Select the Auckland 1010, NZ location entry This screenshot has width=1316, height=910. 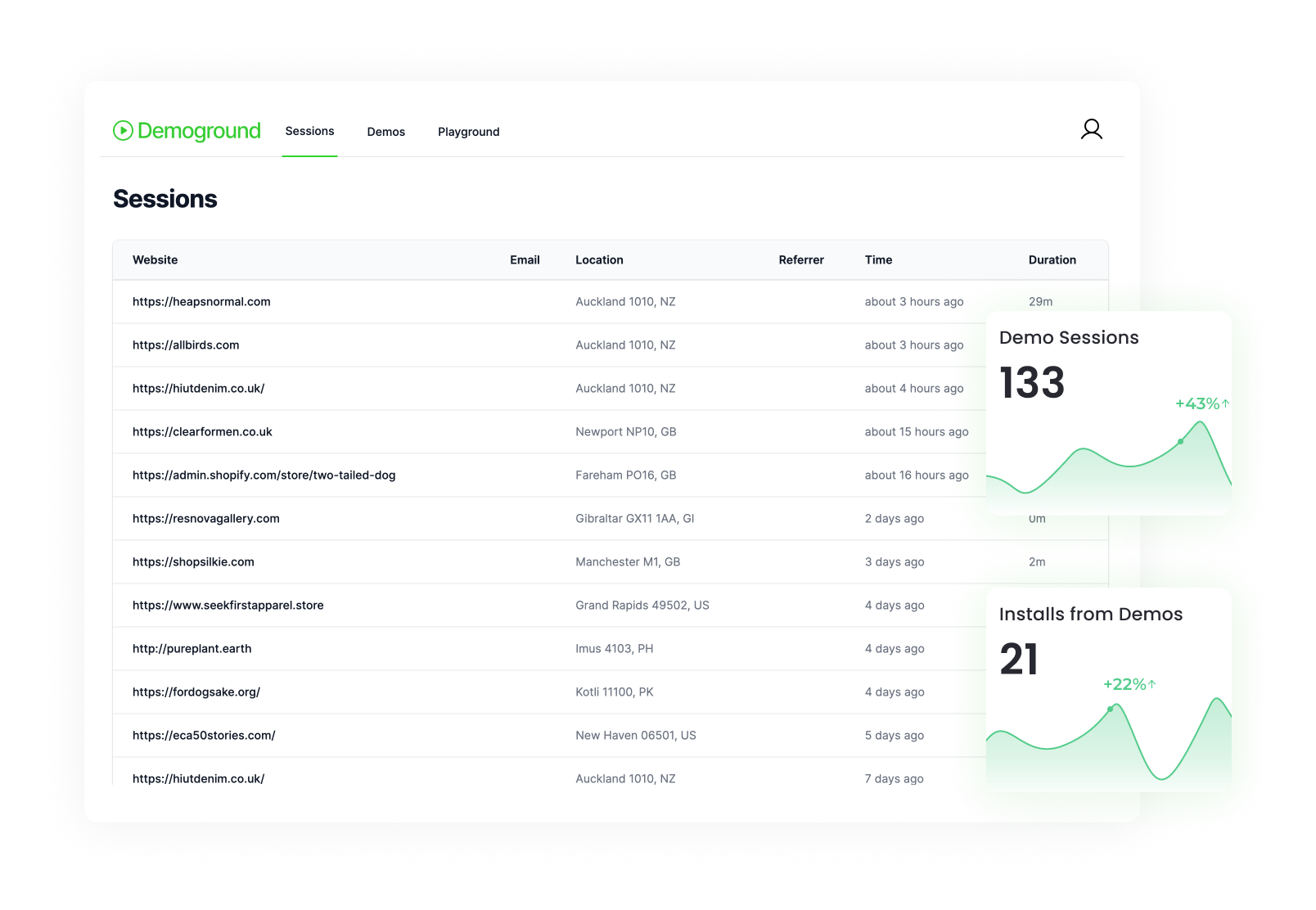[x=626, y=301]
